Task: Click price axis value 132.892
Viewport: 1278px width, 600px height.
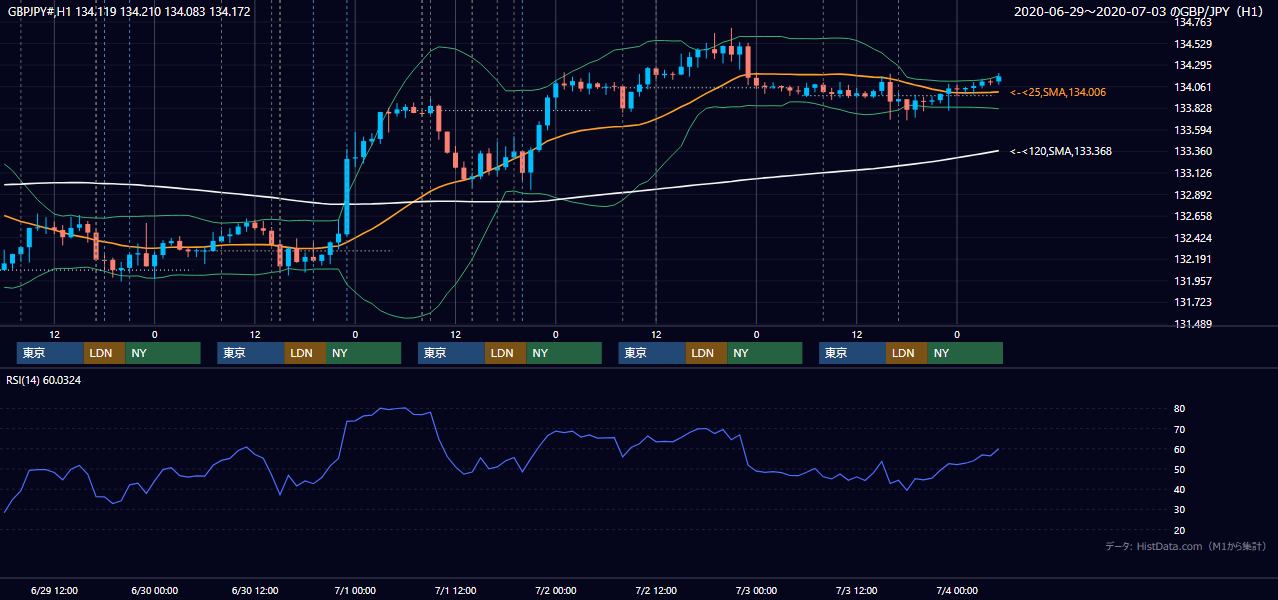Action: pos(1193,195)
